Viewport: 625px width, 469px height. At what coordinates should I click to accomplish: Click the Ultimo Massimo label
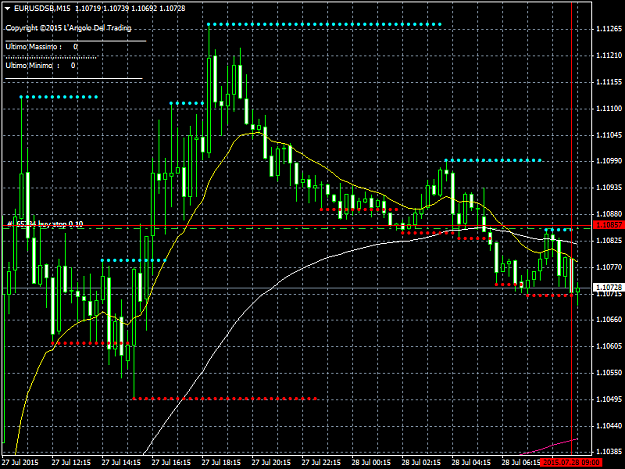pos(33,47)
